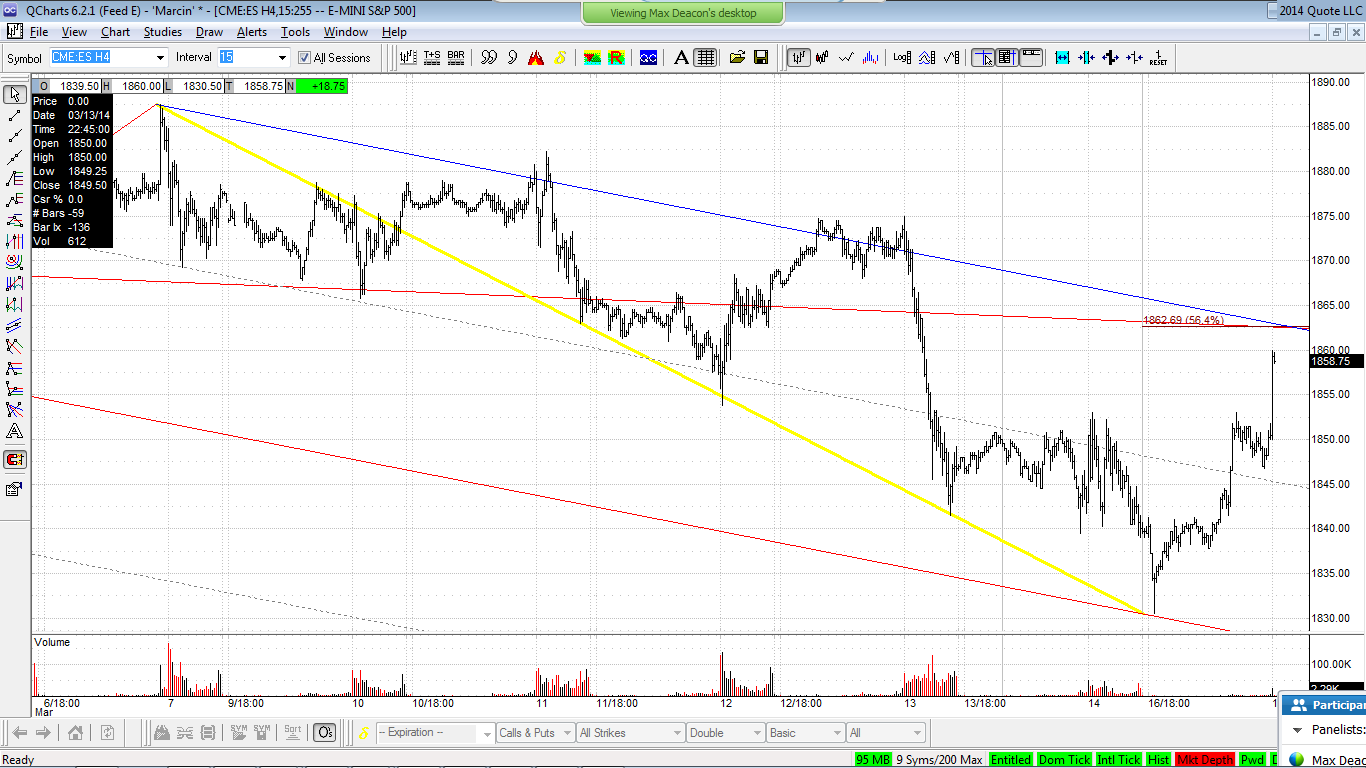Click the red flame hot list icon

(x=536, y=57)
